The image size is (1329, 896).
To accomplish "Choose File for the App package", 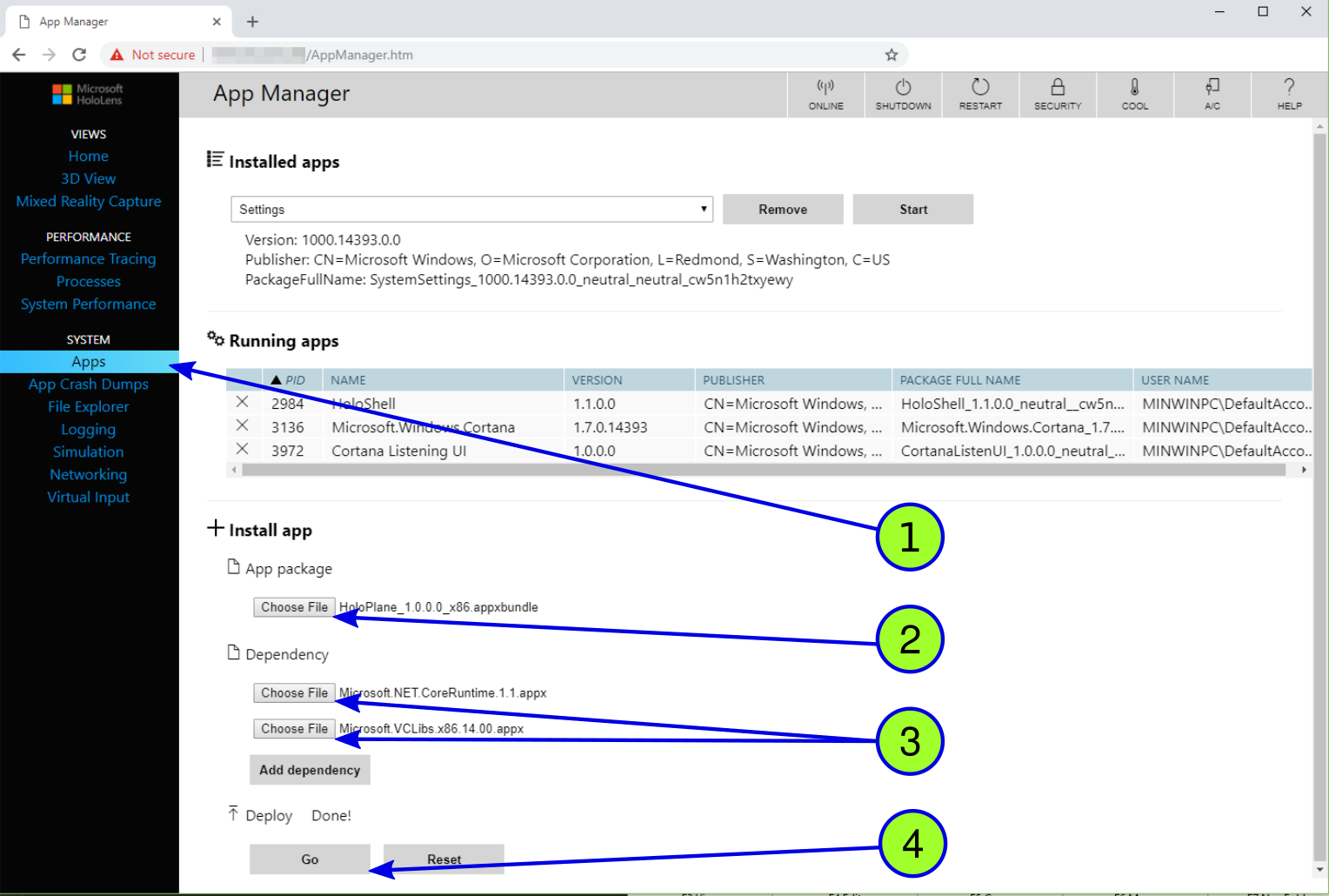I will coord(294,607).
